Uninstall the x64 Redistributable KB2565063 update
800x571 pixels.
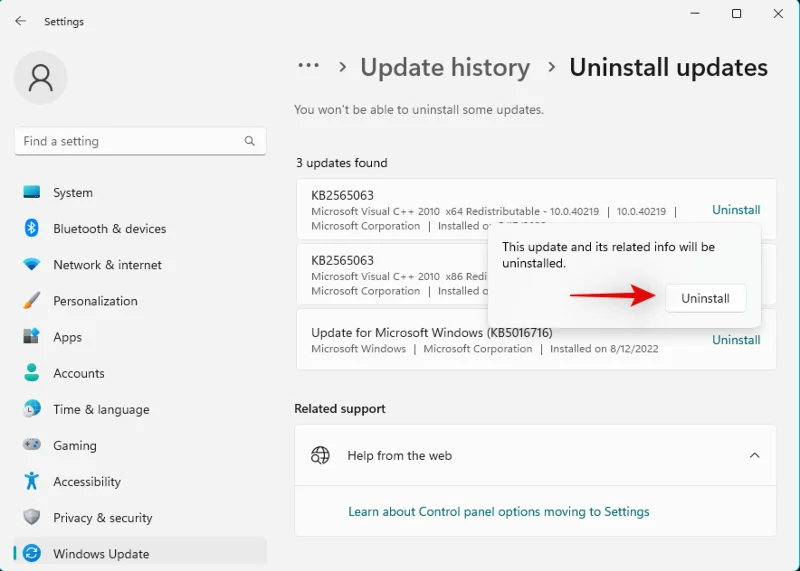736,210
